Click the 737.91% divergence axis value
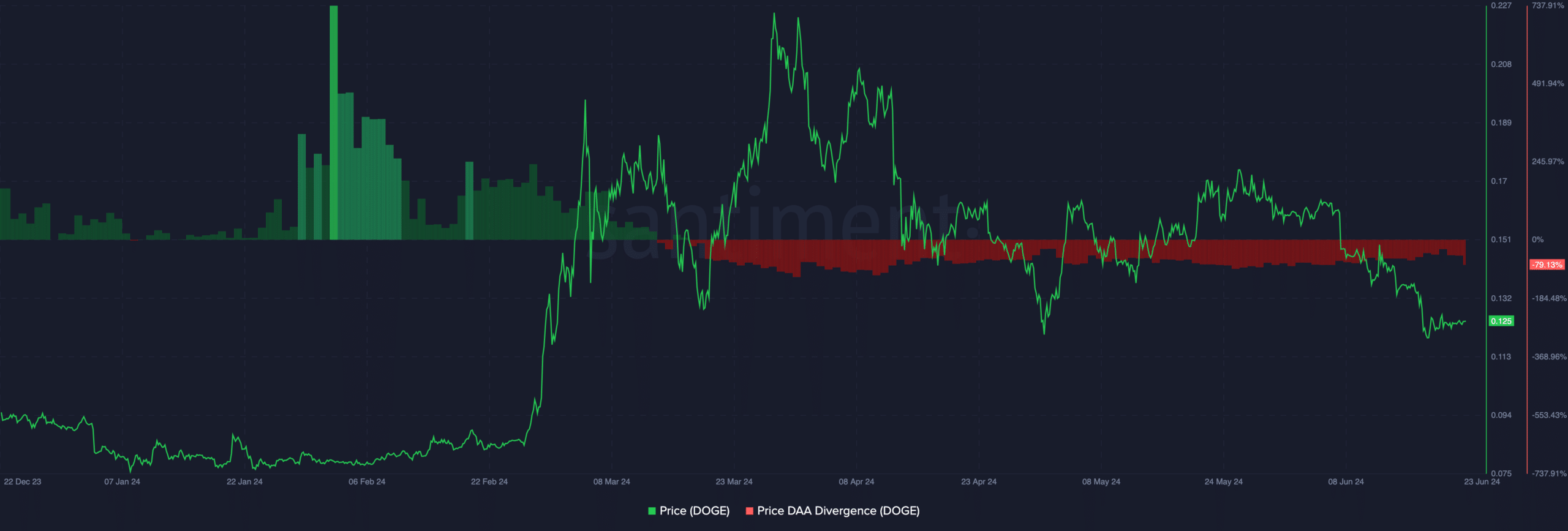Image resolution: width=1568 pixels, height=531 pixels. 1548,6
